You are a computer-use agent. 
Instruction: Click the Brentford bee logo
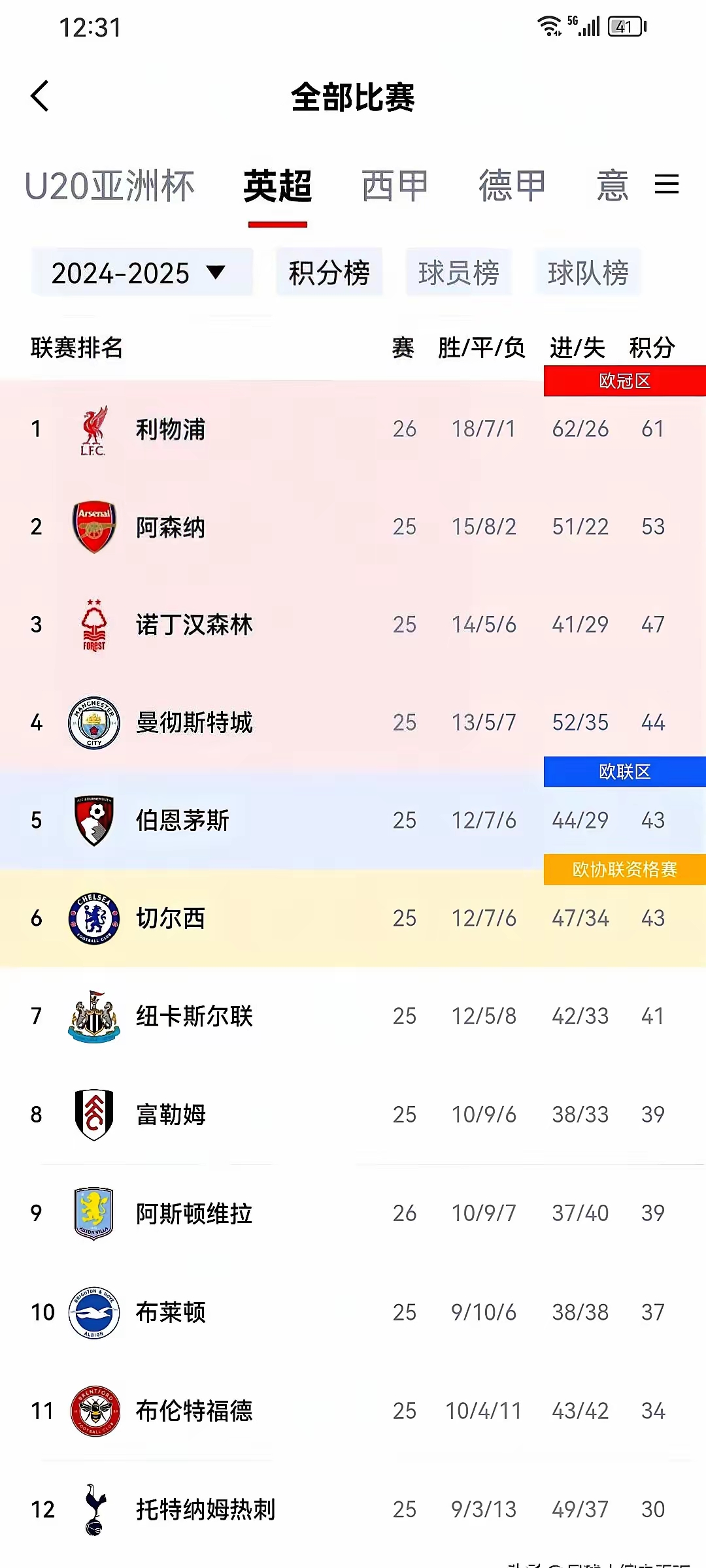[93, 1411]
